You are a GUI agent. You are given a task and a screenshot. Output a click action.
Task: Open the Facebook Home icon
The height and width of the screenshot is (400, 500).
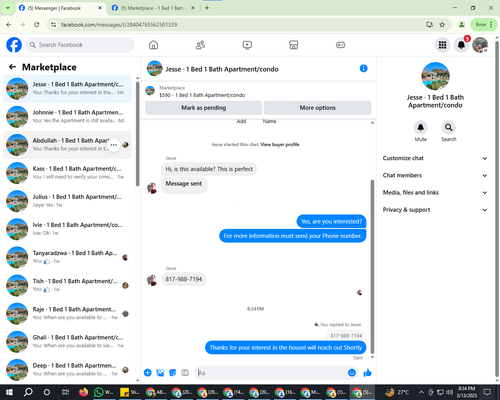pos(153,45)
